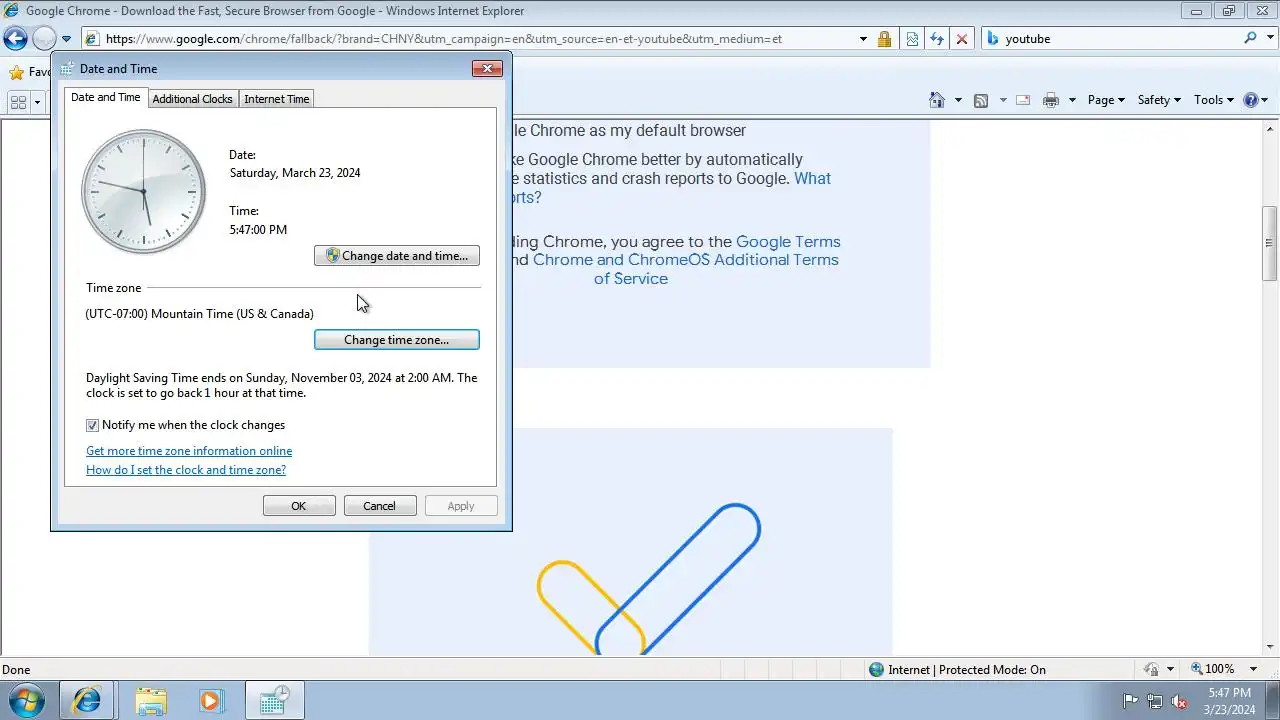Open the address bar autocomplete dropdown arrow
Viewport: 1280px width, 720px height.
tap(863, 39)
